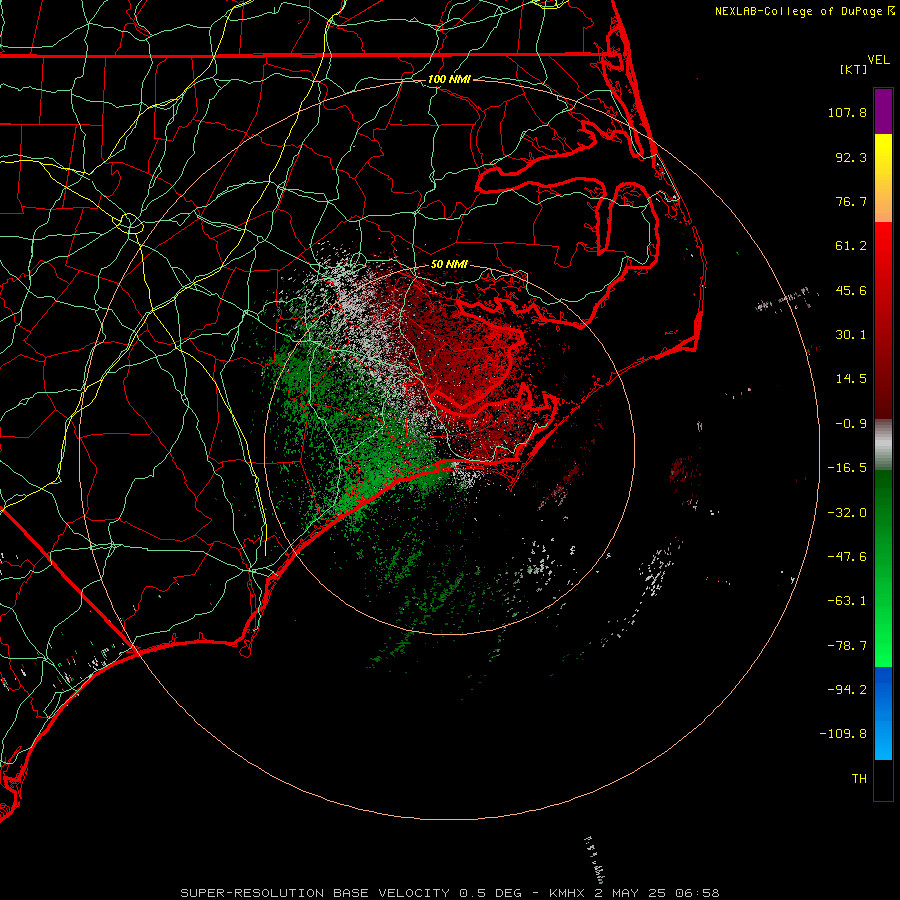
Task: Click the -63.1 velocity scale value
Action: (847, 601)
